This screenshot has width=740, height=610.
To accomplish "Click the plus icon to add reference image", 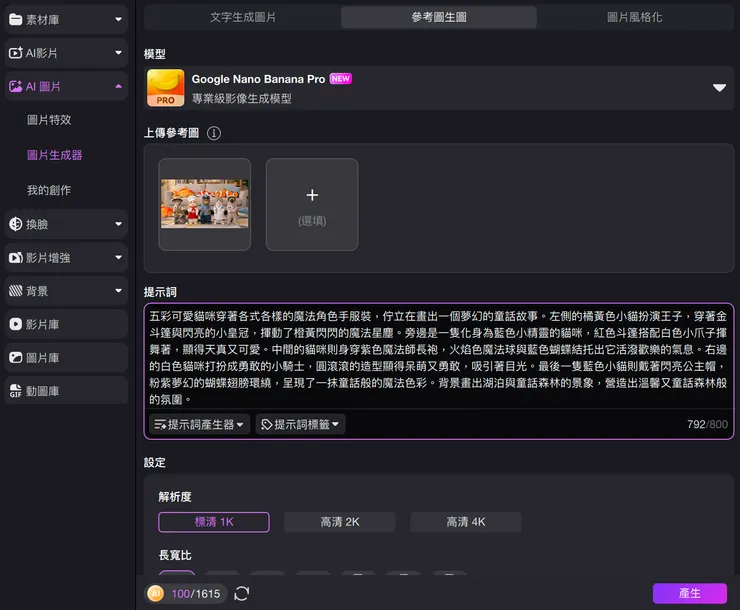I will point(312,195).
